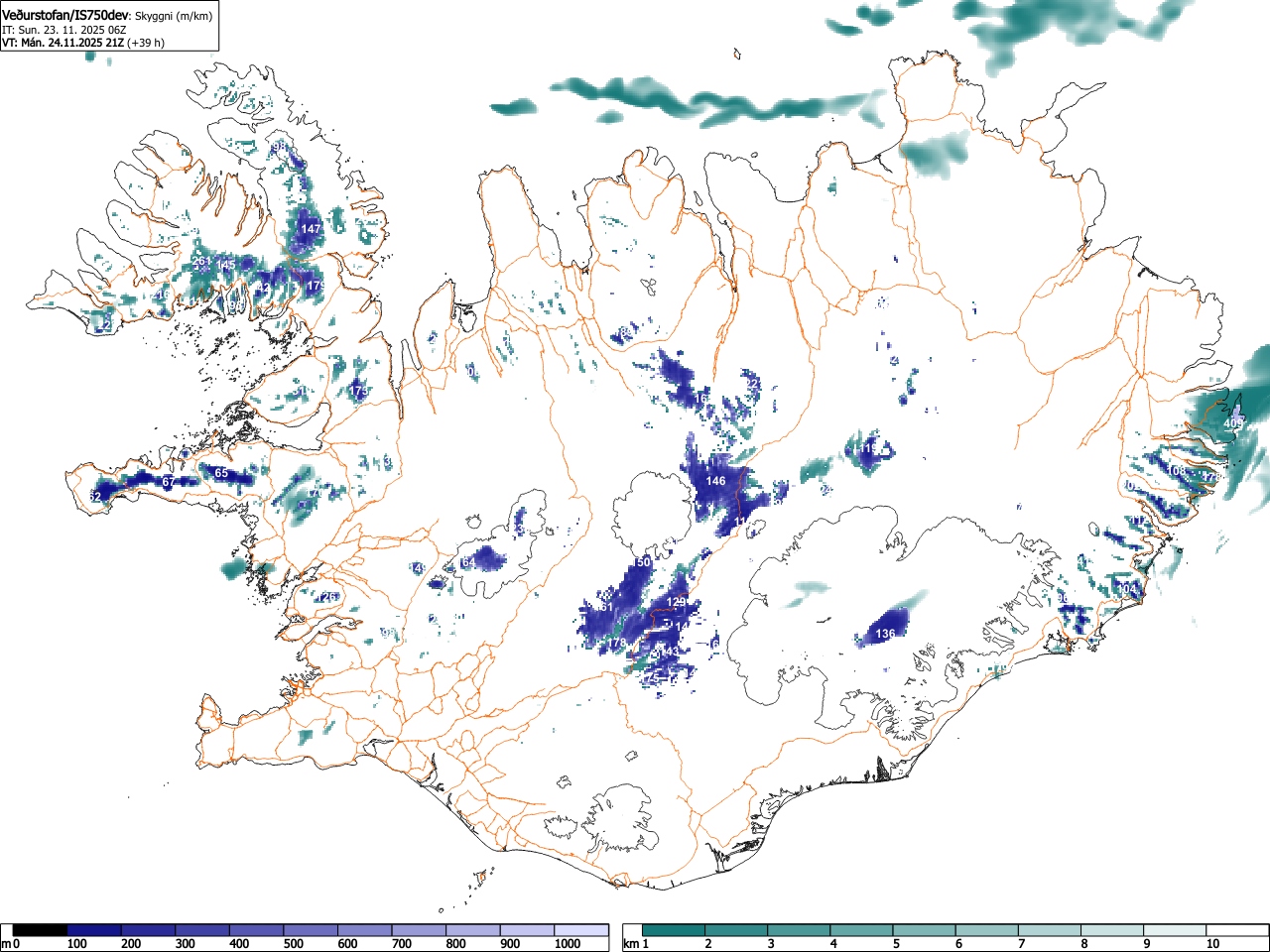Click the 405 value on the east coast
Screen dimensions: 1270x952
[1233, 423]
